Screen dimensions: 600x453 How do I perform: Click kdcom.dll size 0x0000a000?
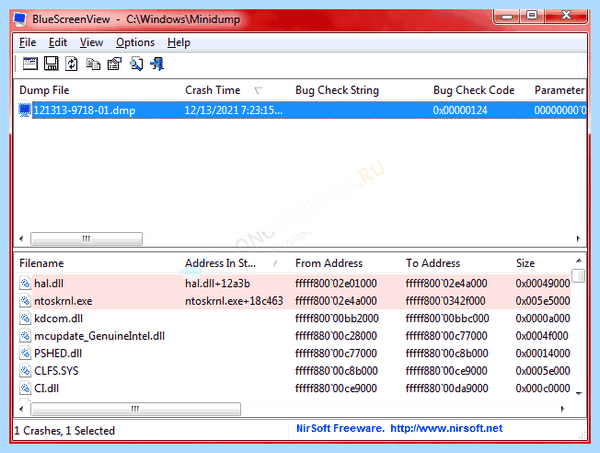coord(543,318)
